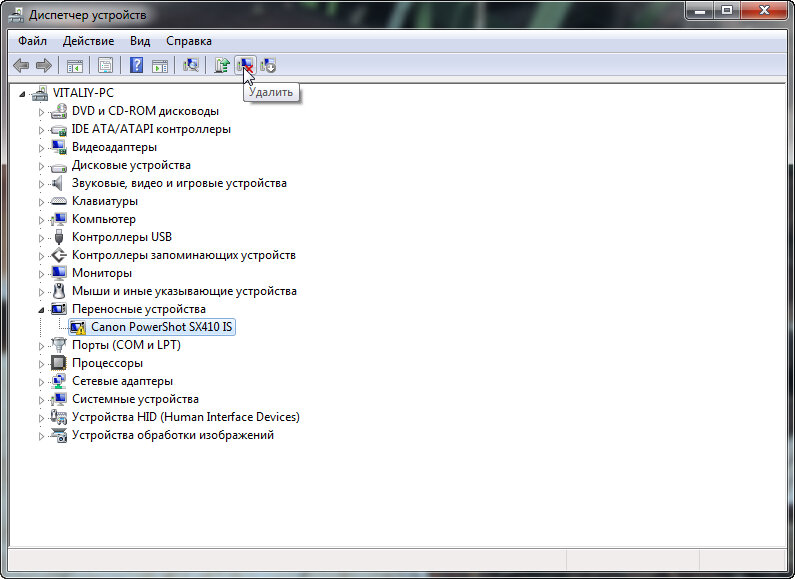This screenshot has width=795, height=579.
Task: Expand the Сетевые адаптеры category
Action: [41, 382]
